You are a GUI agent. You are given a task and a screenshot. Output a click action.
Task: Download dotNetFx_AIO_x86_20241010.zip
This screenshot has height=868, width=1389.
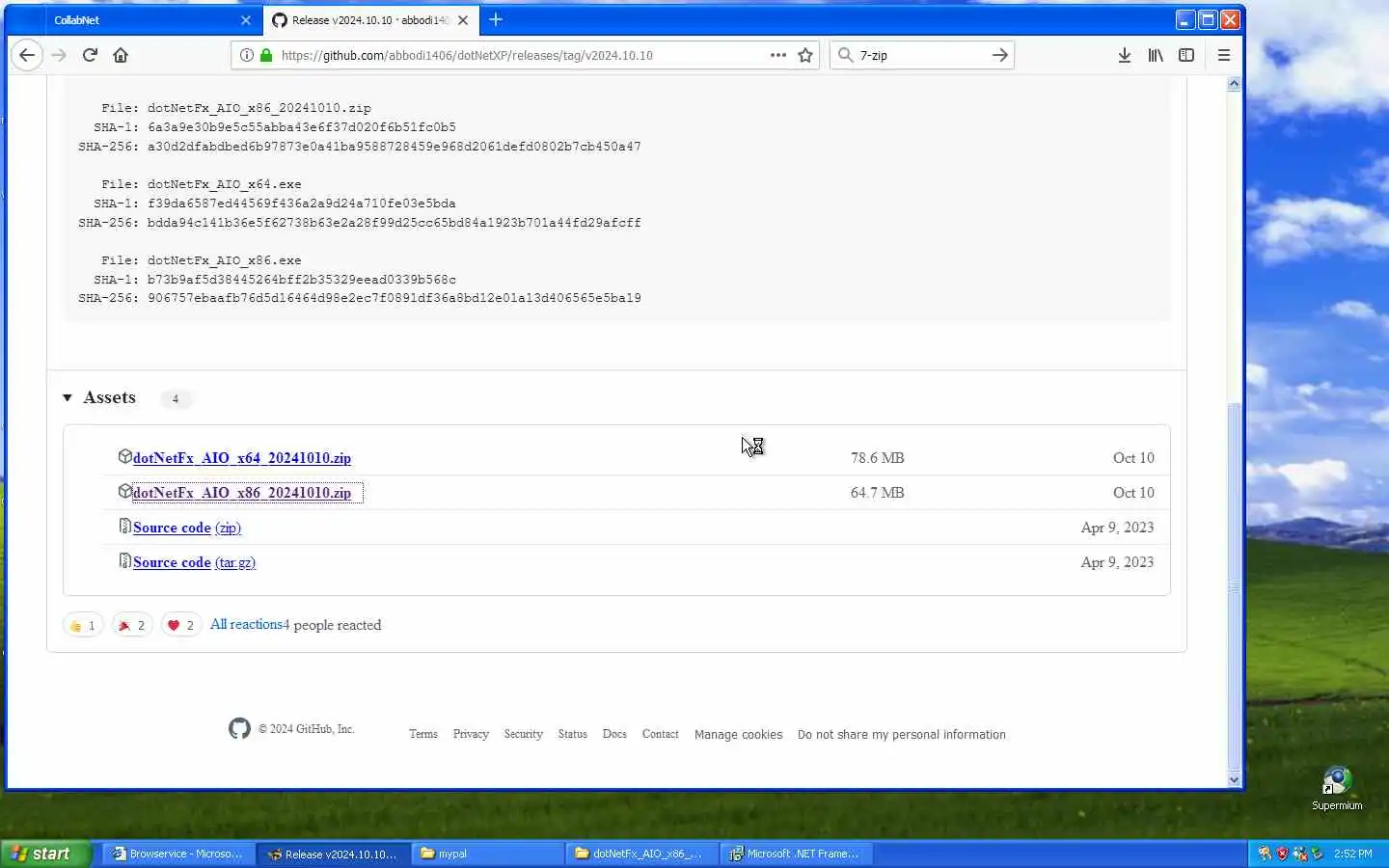point(242,493)
